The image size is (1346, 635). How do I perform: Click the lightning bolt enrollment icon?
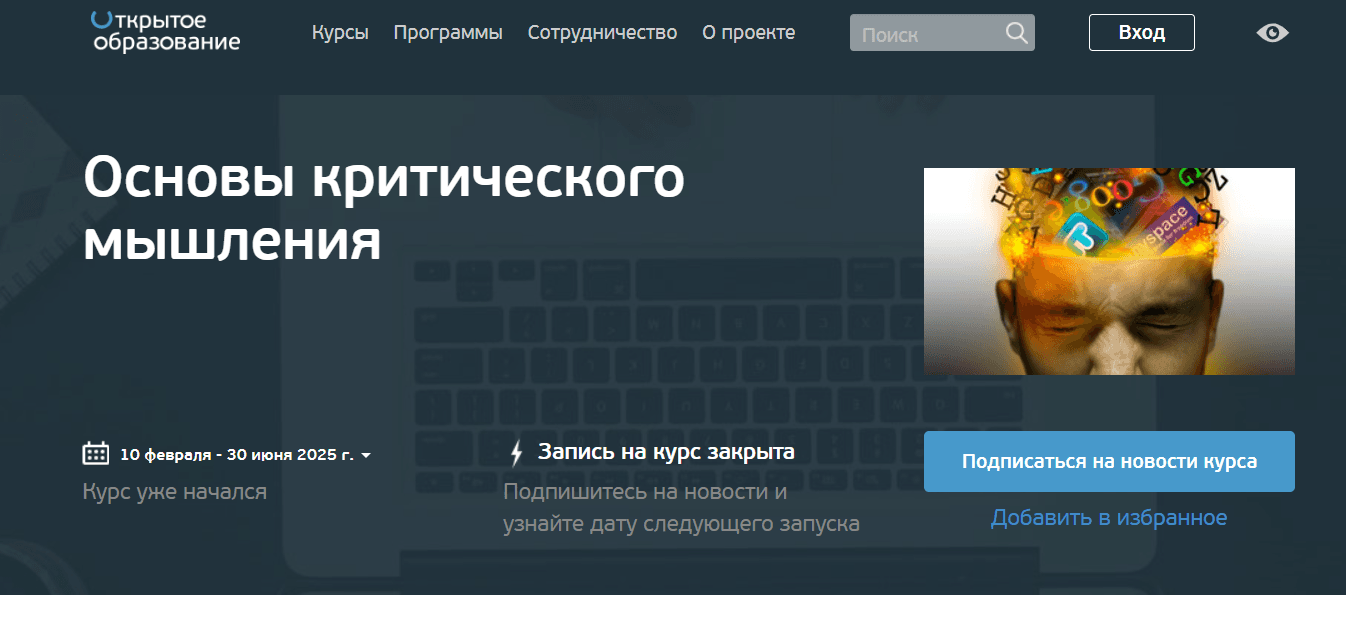pyautogui.click(x=517, y=453)
